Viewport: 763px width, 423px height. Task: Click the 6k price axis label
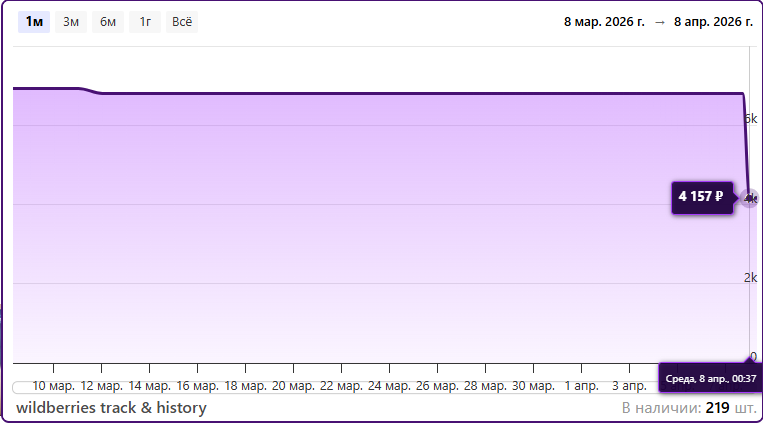[749, 119]
